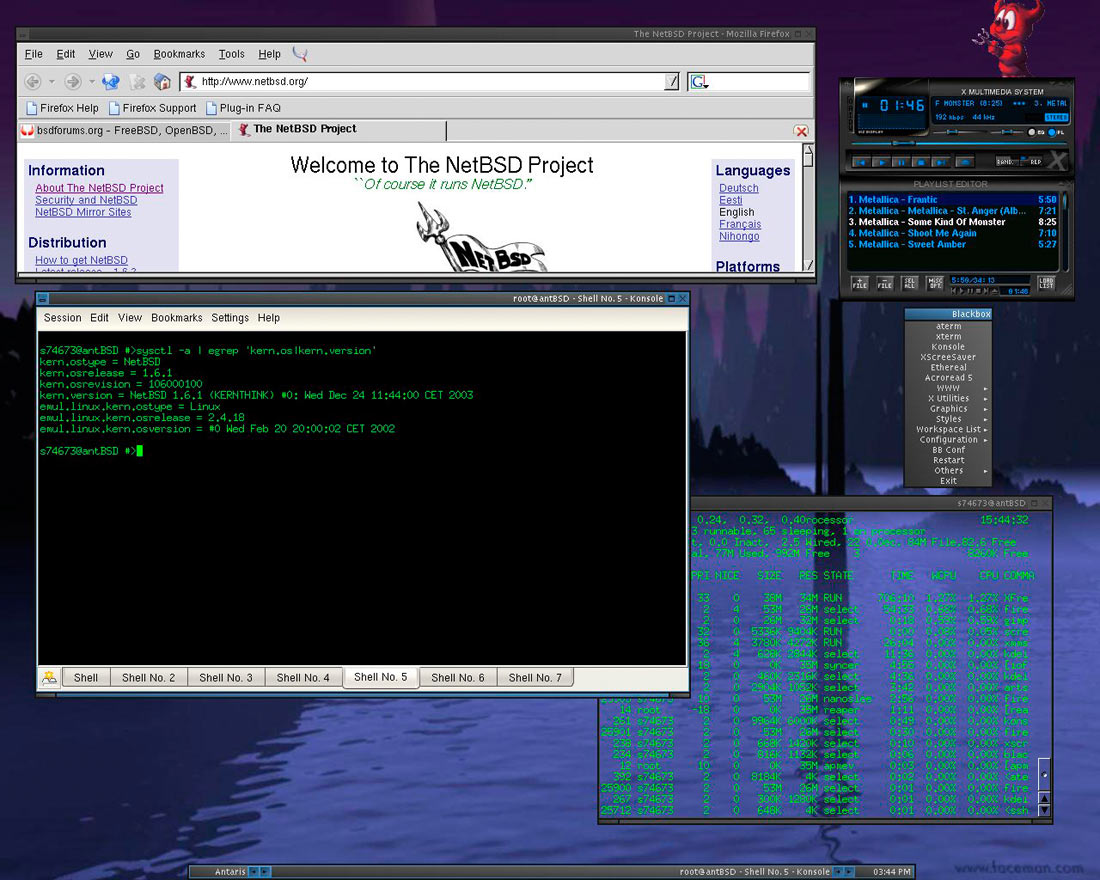This screenshot has width=1100, height=880.
Task: Open the About The NetBSD Project link
Action: 99,188
